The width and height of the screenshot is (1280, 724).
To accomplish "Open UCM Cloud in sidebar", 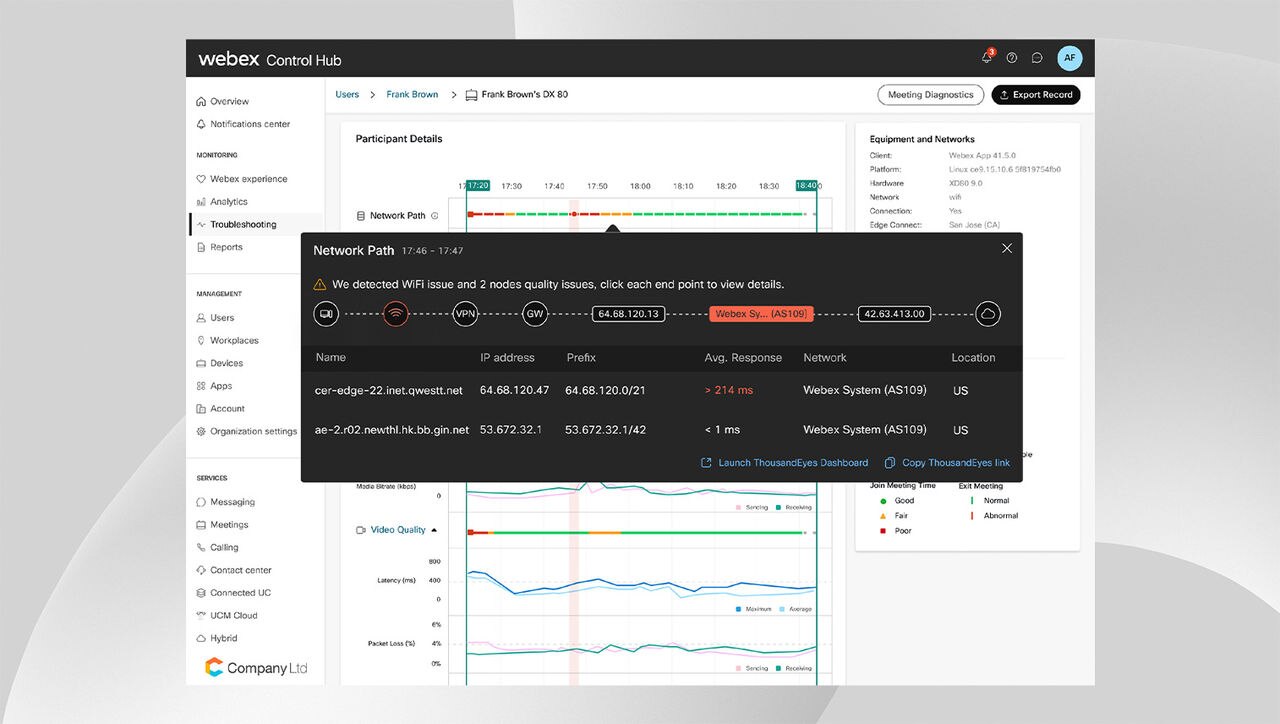I will click(226, 616).
